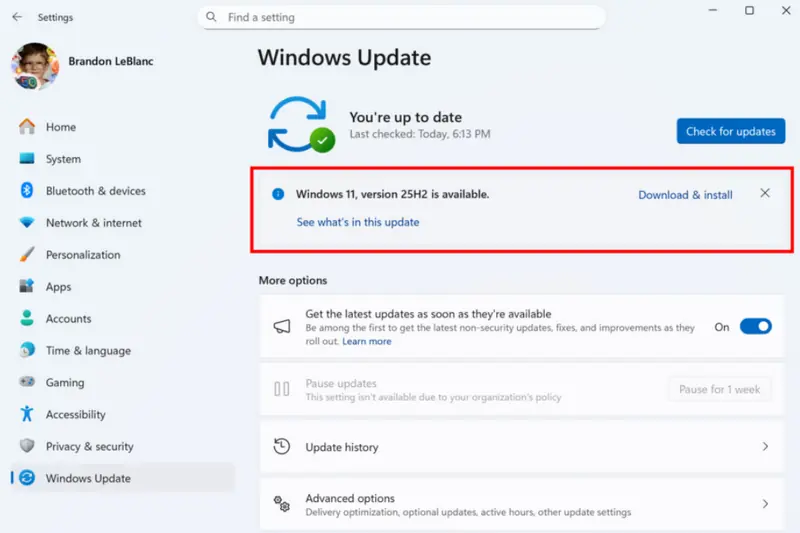Viewport: 800px width, 533px height.
Task: Select the Network & internet Wi-Fi icon
Action: click(x=27, y=223)
